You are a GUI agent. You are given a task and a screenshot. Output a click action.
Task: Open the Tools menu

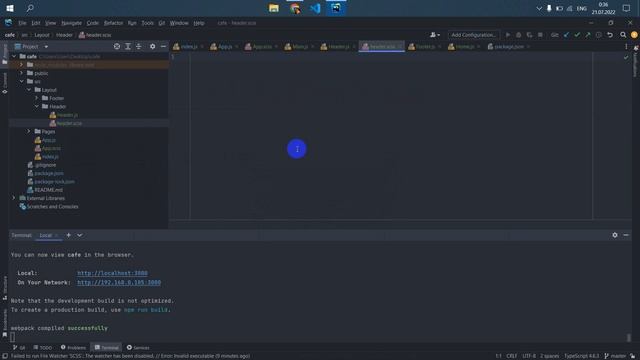click(147, 23)
